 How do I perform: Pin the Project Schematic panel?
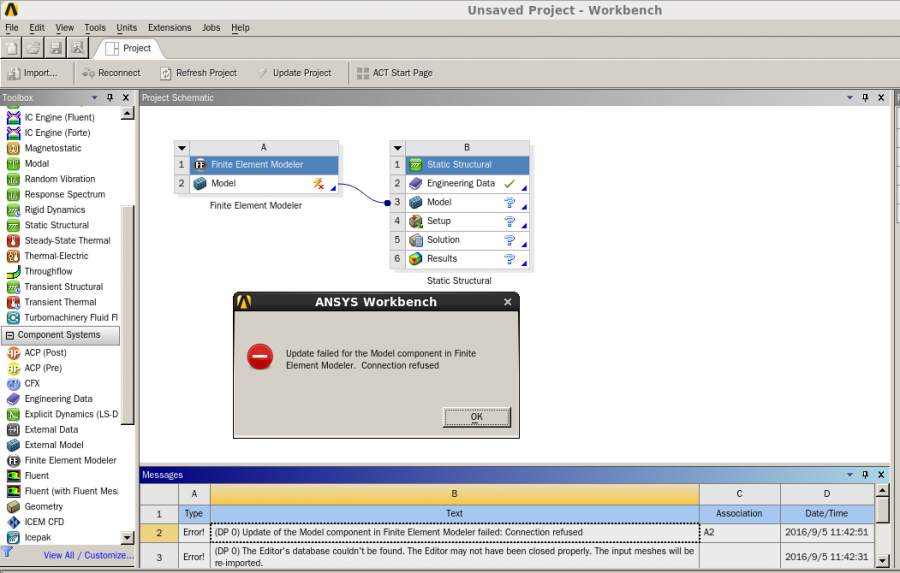point(866,98)
